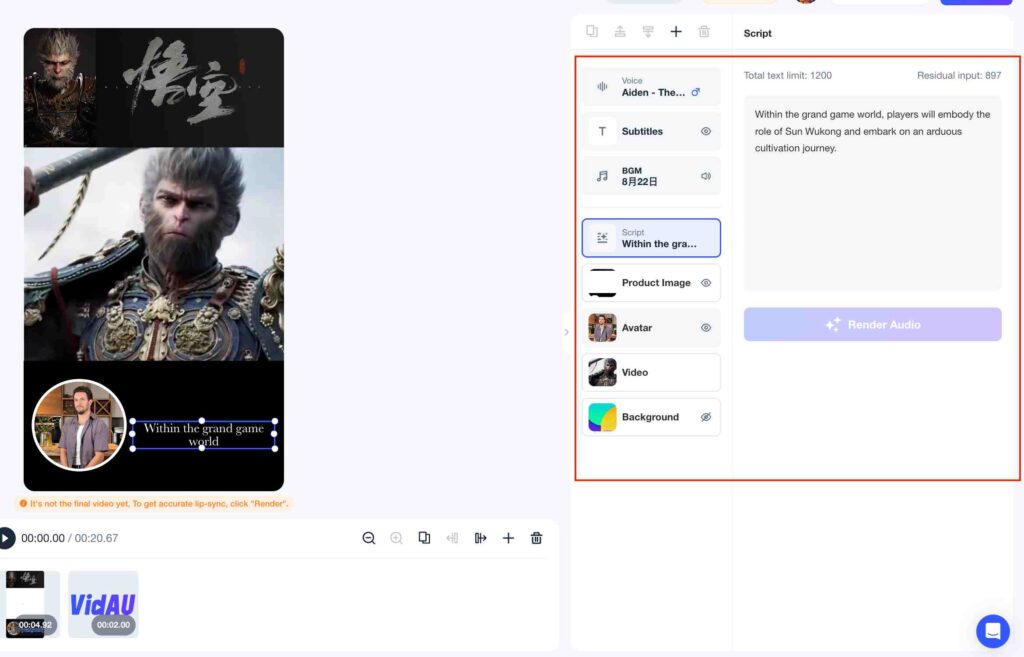Click the male gender icon beside Aiden
The image size is (1024, 657).
696,92
